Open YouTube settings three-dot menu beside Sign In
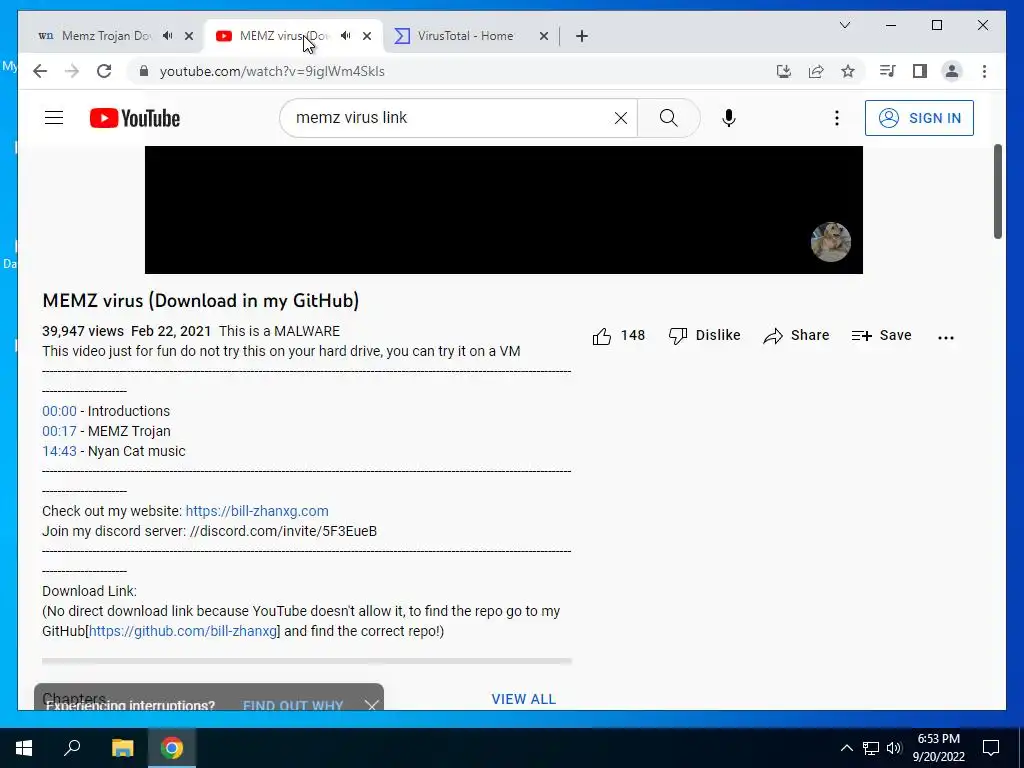The width and height of the screenshot is (1024, 768). [x=837, y=118]
